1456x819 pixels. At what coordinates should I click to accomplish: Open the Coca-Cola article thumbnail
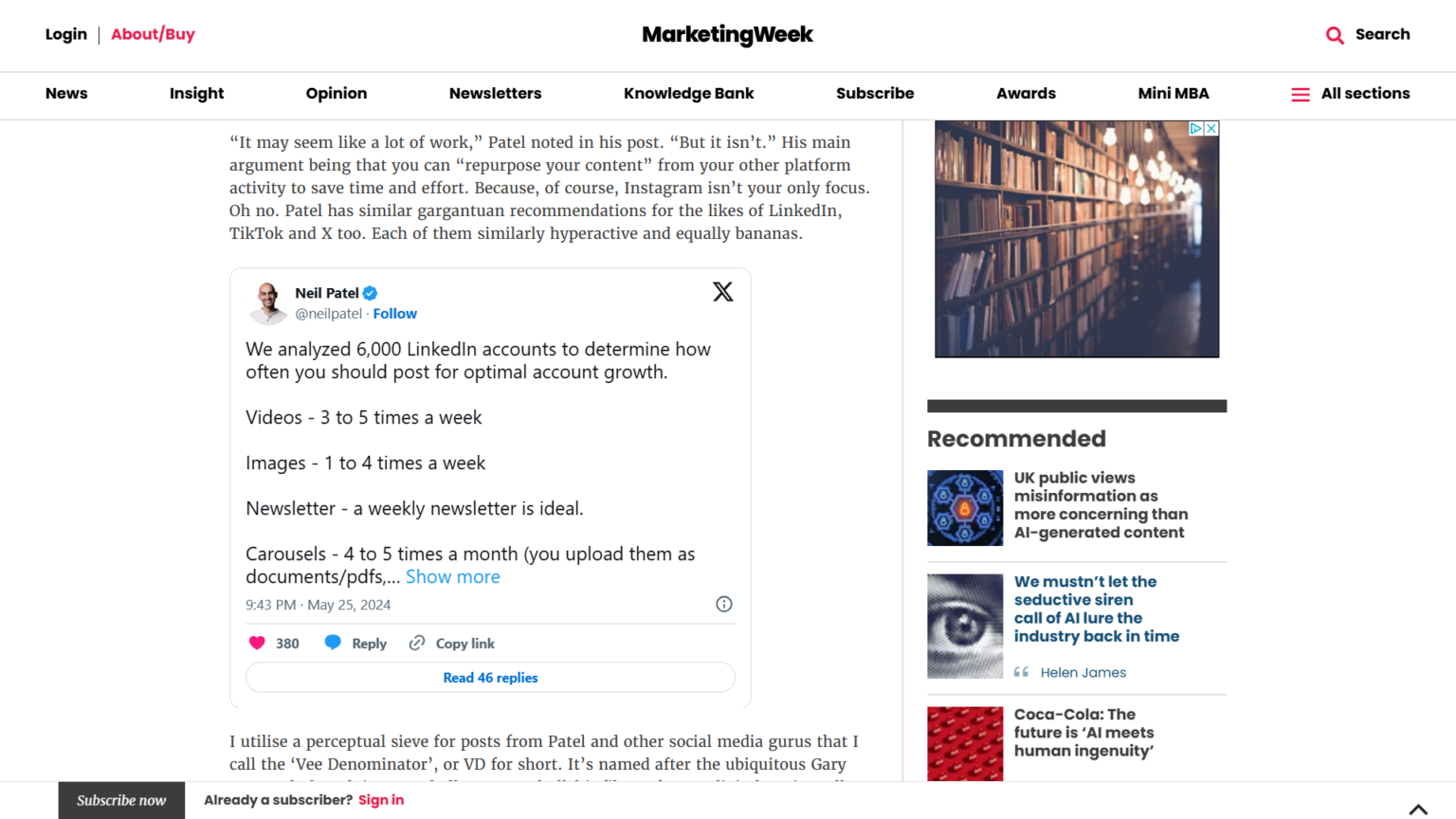click(965, 744)
